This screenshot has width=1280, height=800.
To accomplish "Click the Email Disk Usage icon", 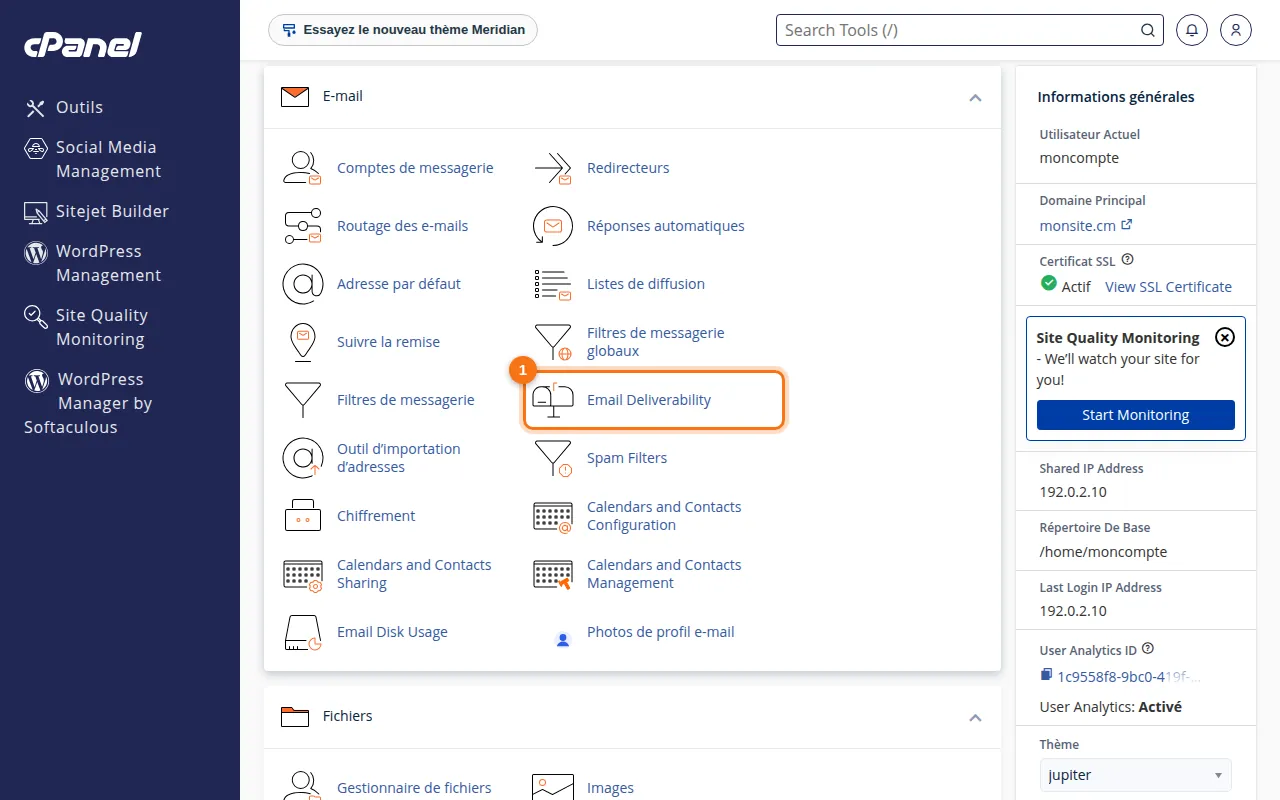I will click(x=302, y=632).
